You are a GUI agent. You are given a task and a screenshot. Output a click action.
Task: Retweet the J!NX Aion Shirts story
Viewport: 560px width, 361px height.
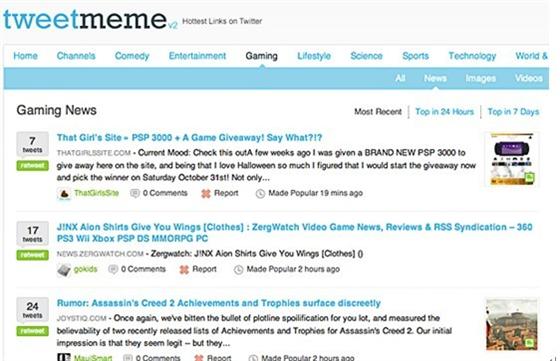coord(32,255)
